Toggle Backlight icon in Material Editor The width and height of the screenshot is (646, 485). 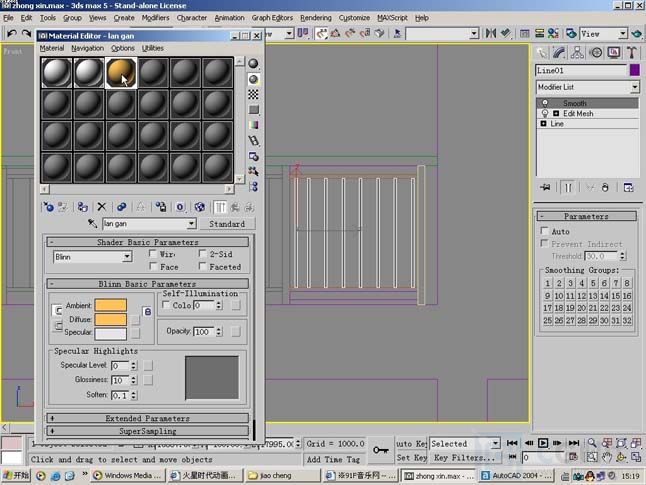(x=253, y=79)
